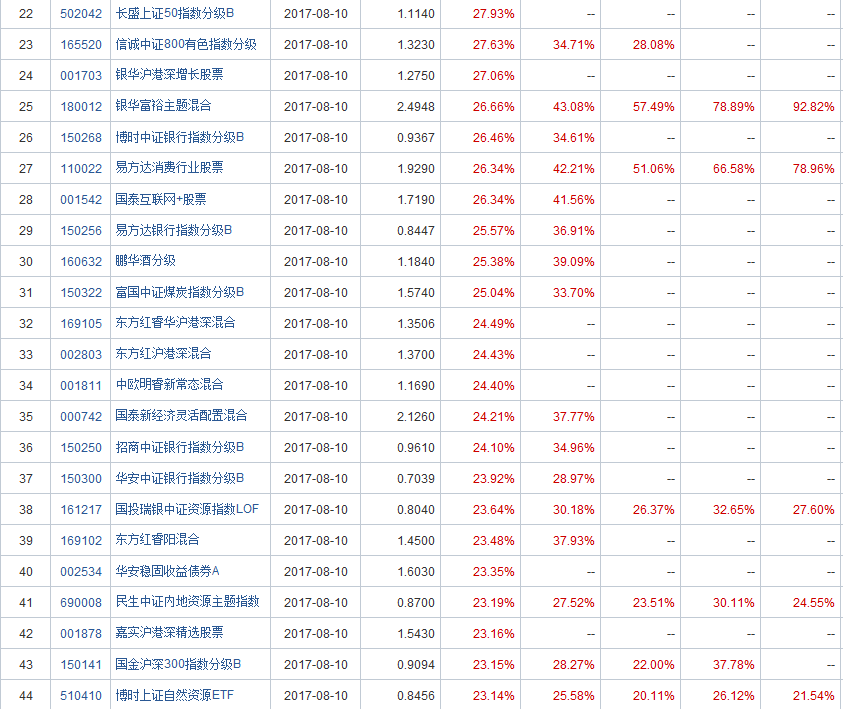Click fund code 150322

(81, 292)
